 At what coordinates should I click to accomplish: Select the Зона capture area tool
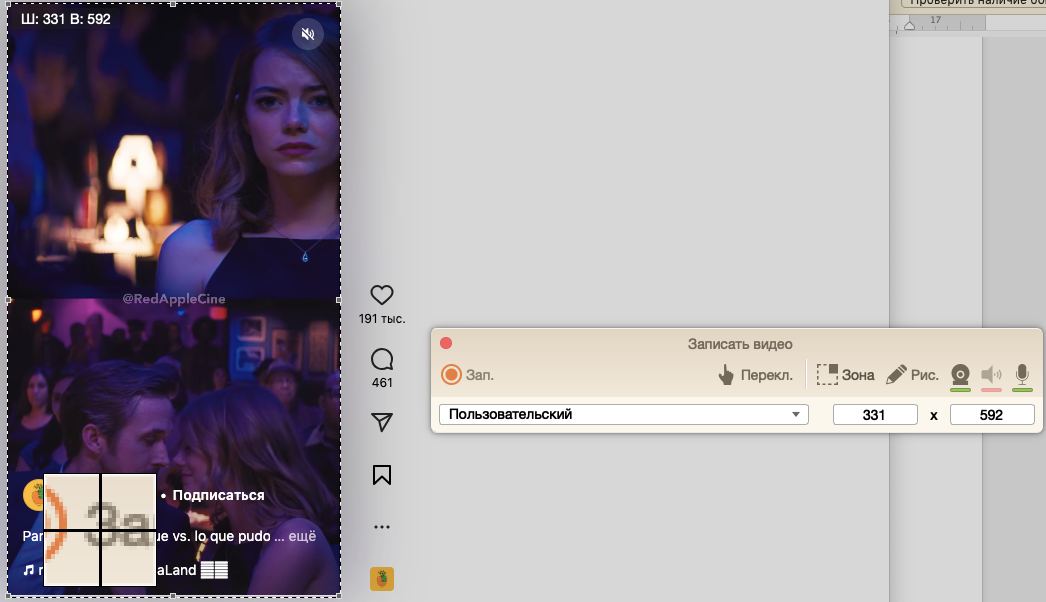tap(845, 375)
